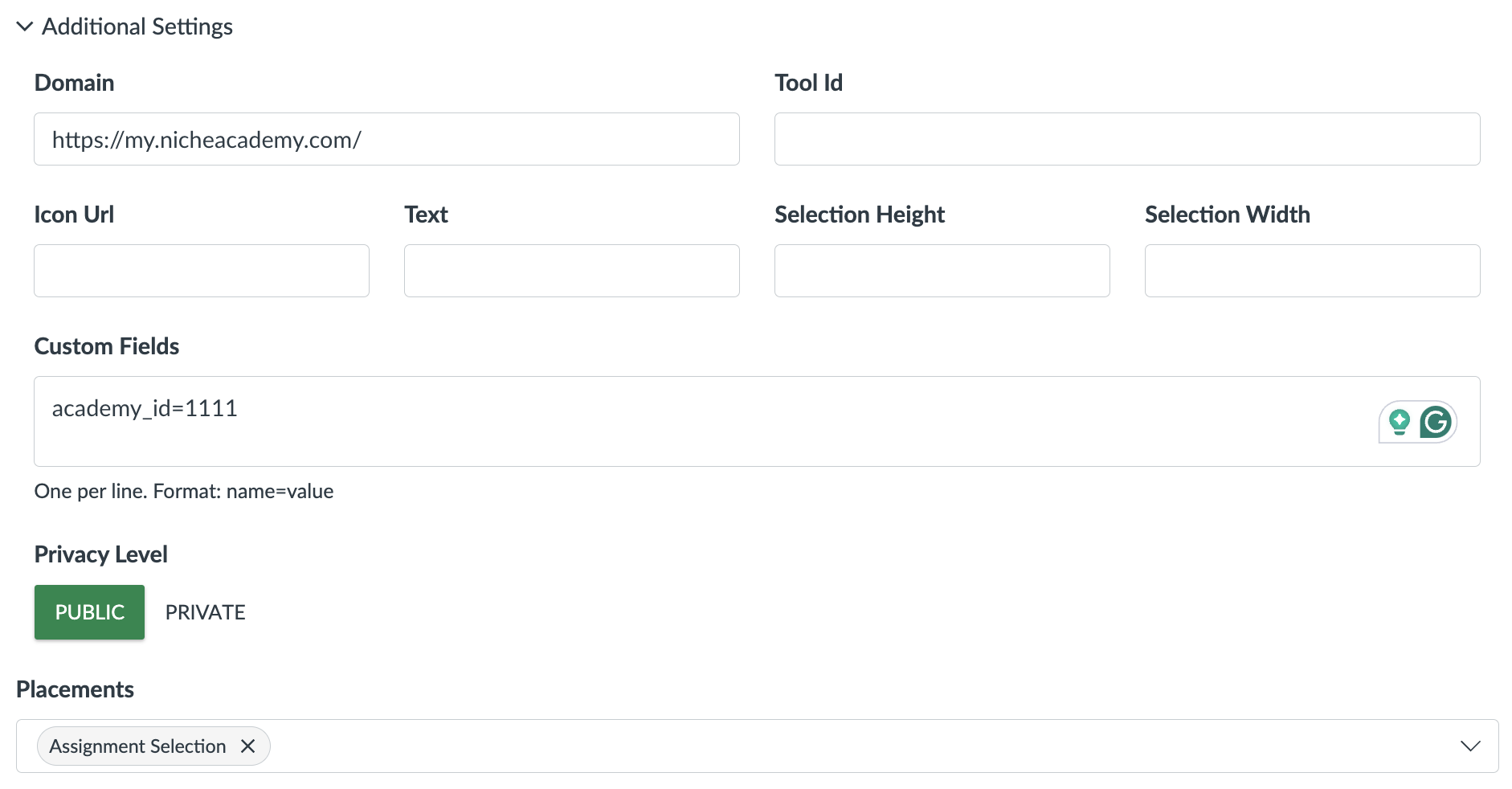The width and height of the screenshot is (1512, 789).
Task: Click the Selection Height field
Action: click(x=942, y=271)
